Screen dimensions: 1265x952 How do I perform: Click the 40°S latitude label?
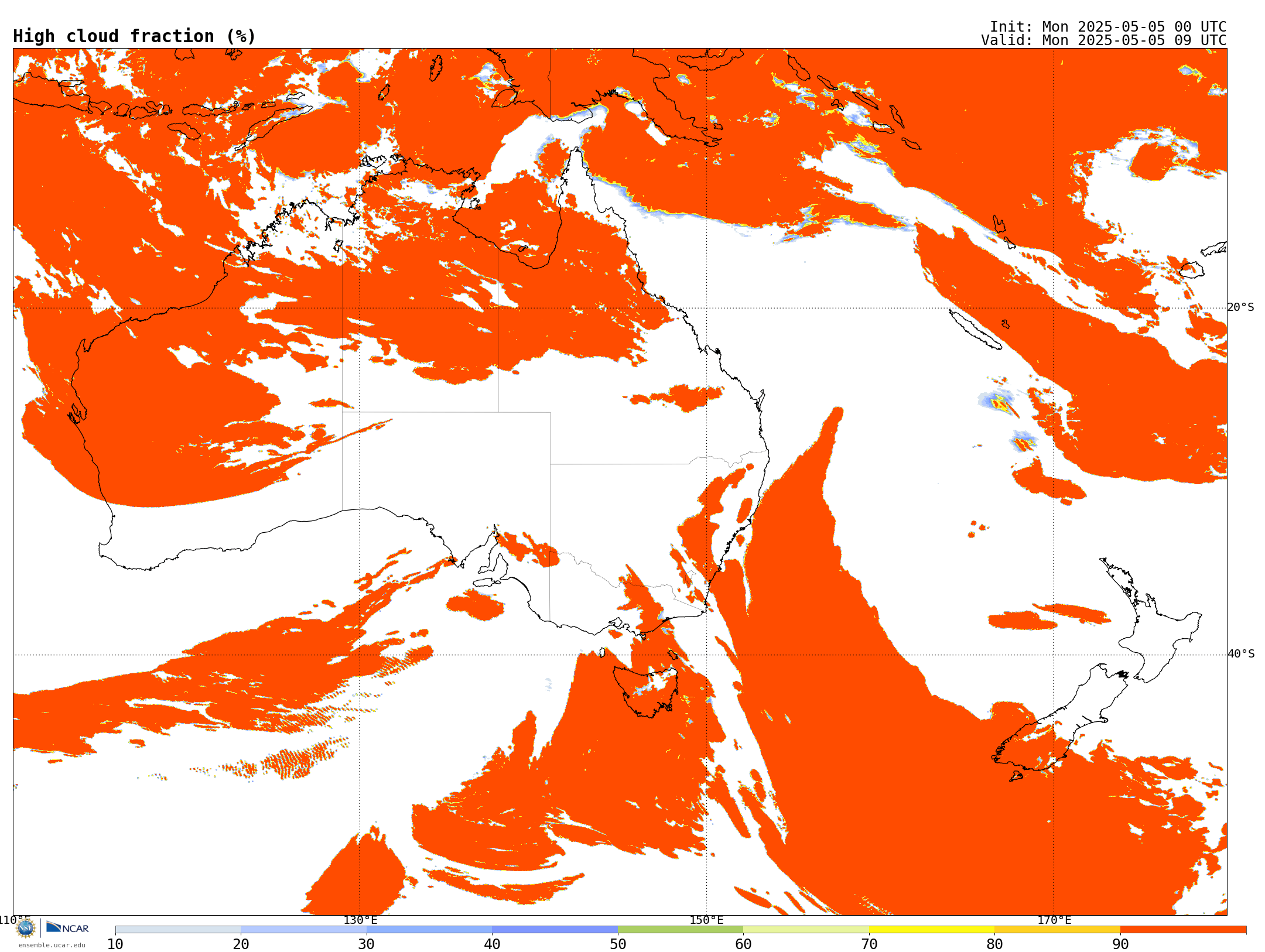1241,654
